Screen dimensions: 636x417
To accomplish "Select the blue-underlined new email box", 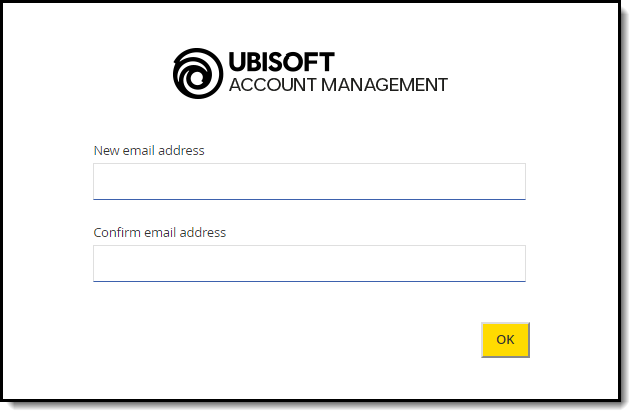I will (x=309, y=181).
